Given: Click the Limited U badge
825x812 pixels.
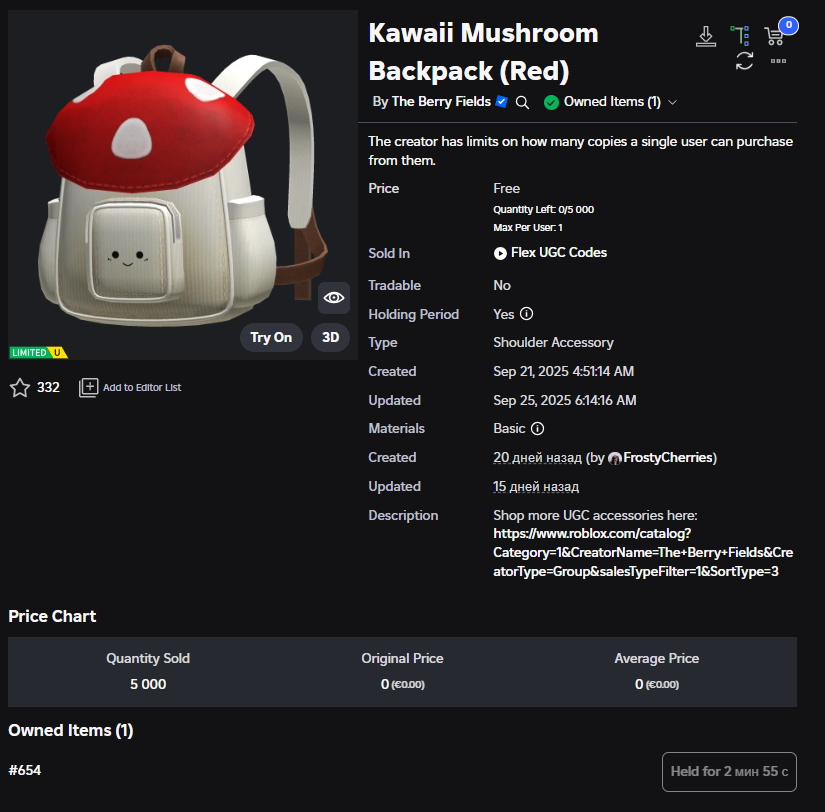Looking at the screenshot, I should tap(38, 353).
